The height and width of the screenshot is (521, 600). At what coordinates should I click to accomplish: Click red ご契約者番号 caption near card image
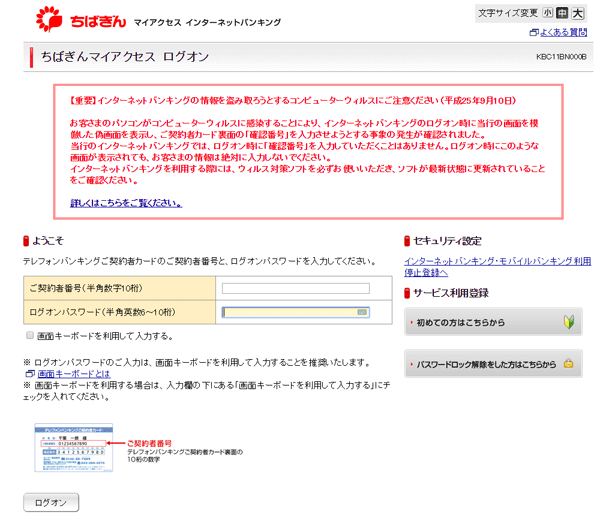[149, 443]
